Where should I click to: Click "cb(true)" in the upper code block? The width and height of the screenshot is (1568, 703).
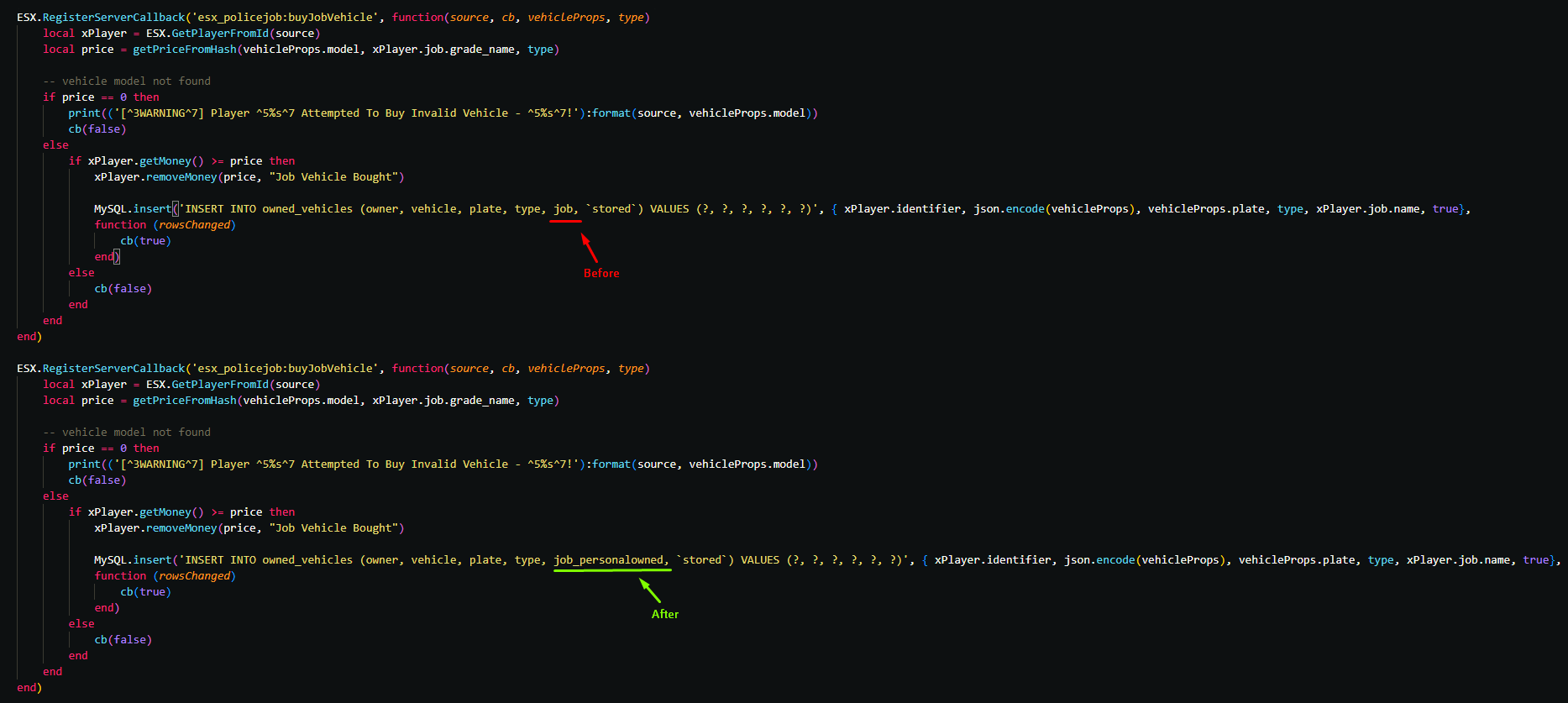(x=145, y=241)
